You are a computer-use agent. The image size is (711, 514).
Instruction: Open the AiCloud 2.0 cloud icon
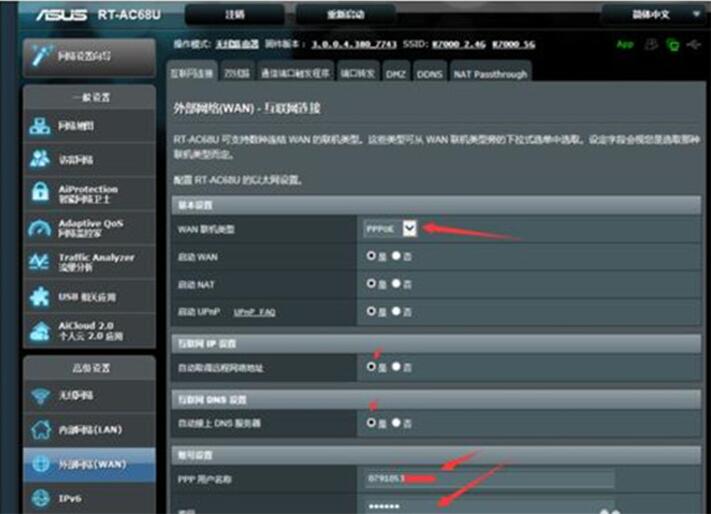coord(40,331)
